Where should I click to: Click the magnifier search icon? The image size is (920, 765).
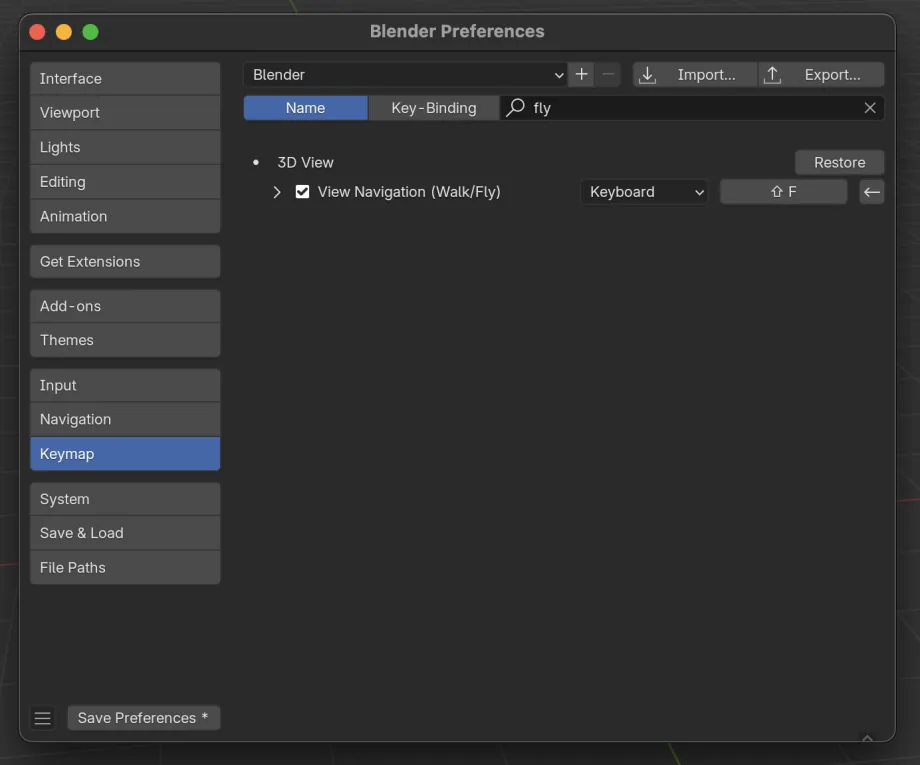pyautogui.click(x=515, y=107)
